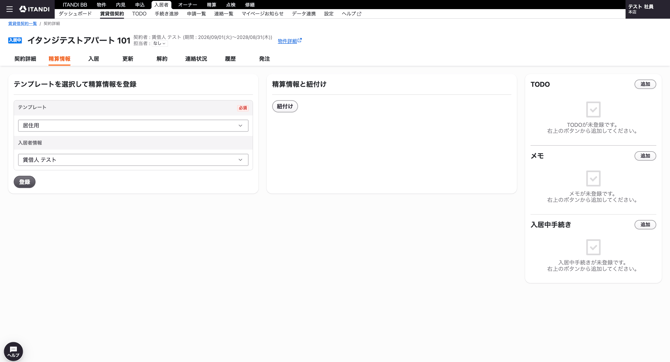Open 連絡一覧 in the sub menu
This screenshot has height=362, width=670.
pos(223,14)
